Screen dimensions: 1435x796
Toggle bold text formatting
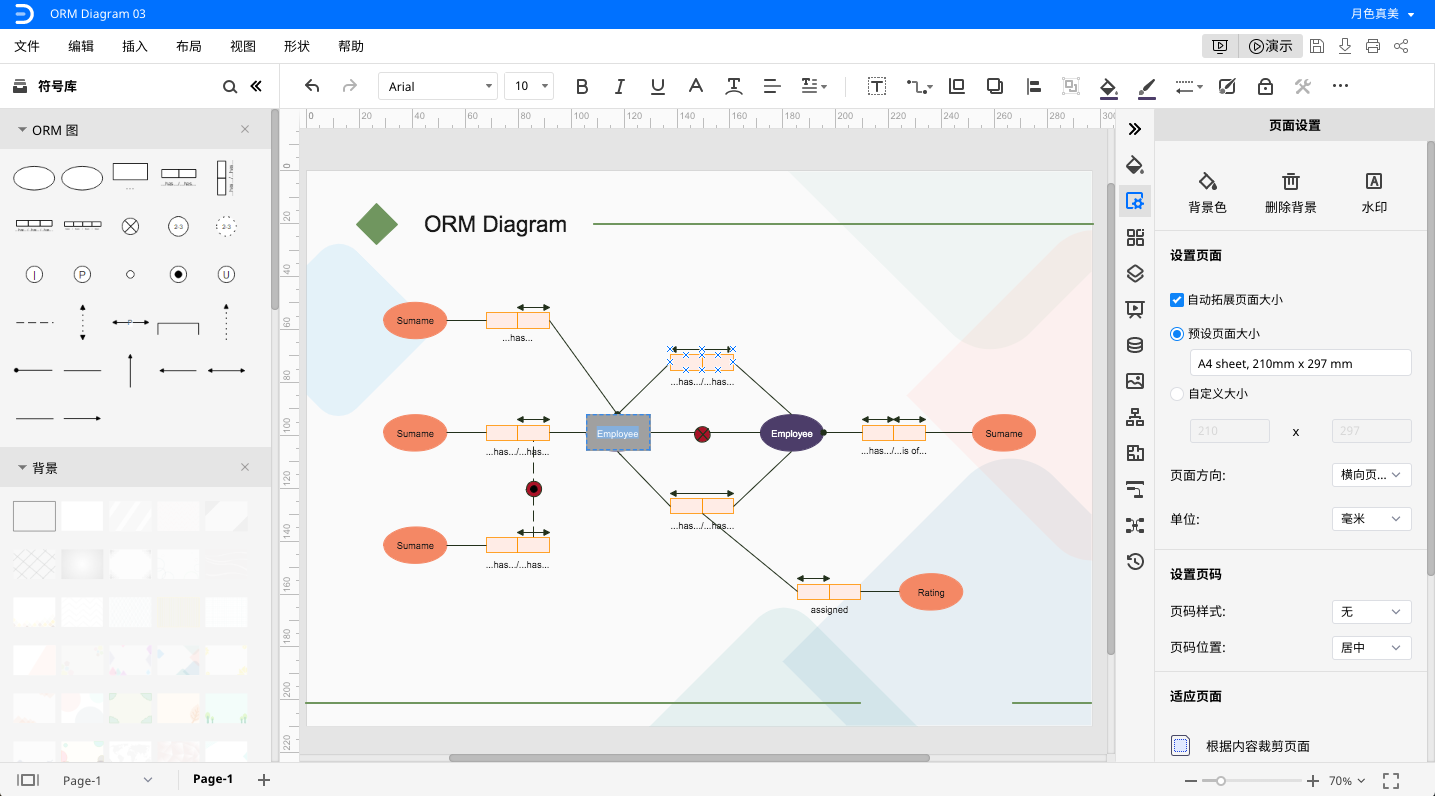tap(582, 86)
